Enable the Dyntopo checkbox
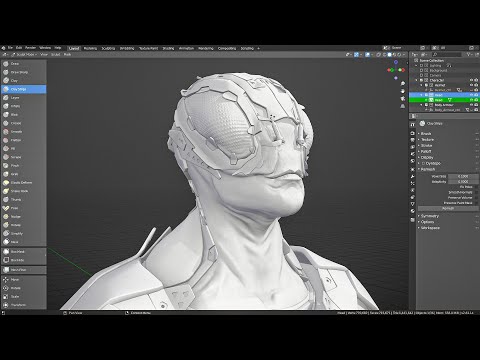Viewport: 480px width, 360px height. coord(423,163)
